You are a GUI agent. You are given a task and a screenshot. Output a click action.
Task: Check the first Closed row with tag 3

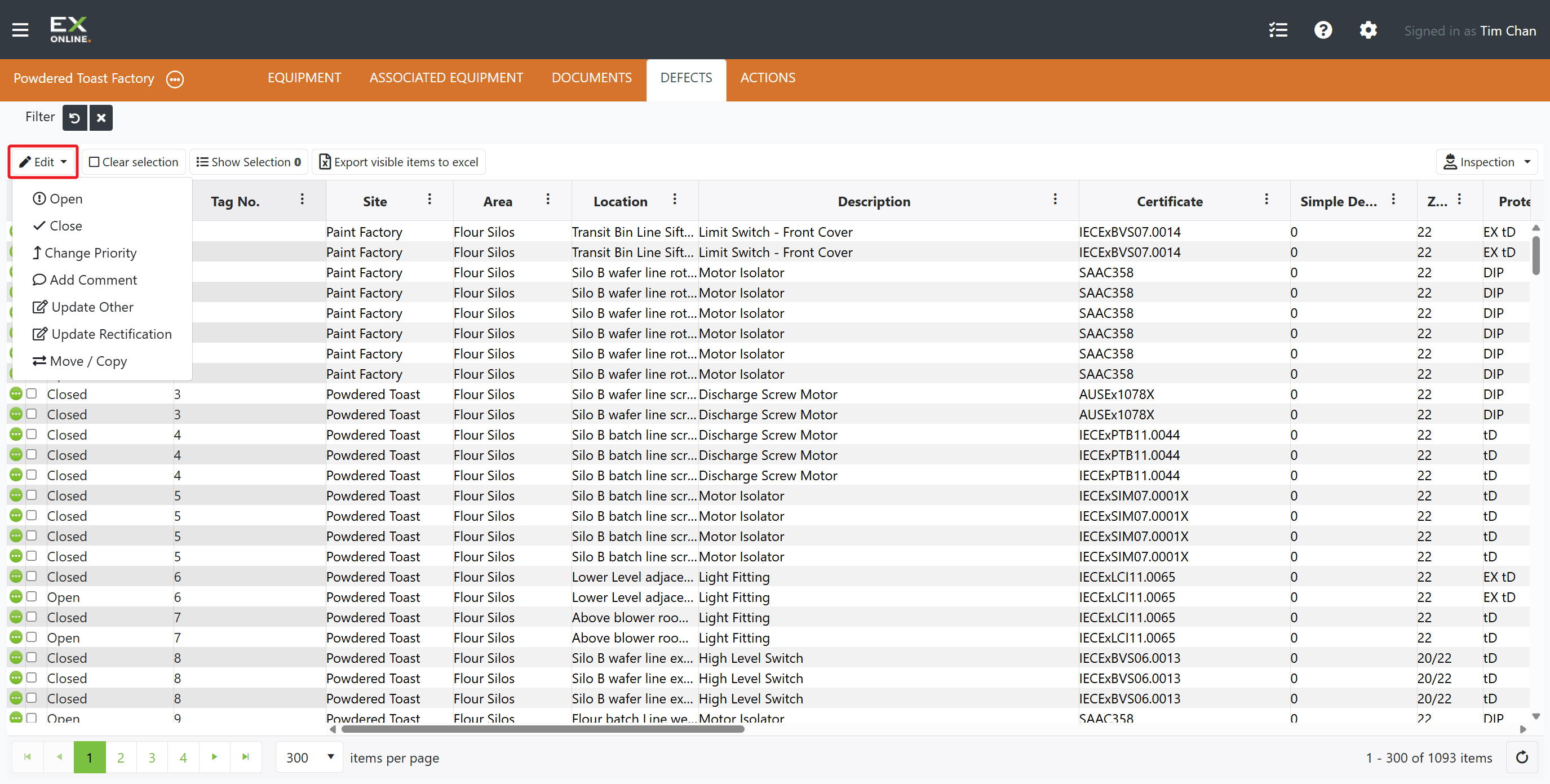click(32, 393)
